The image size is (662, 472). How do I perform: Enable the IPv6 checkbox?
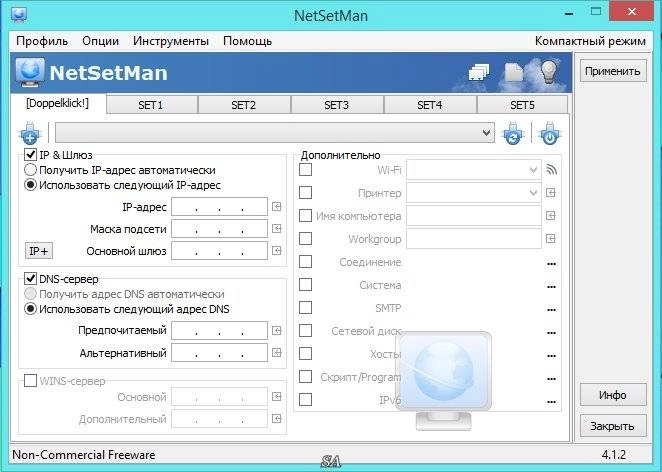[x=305, y=399]
